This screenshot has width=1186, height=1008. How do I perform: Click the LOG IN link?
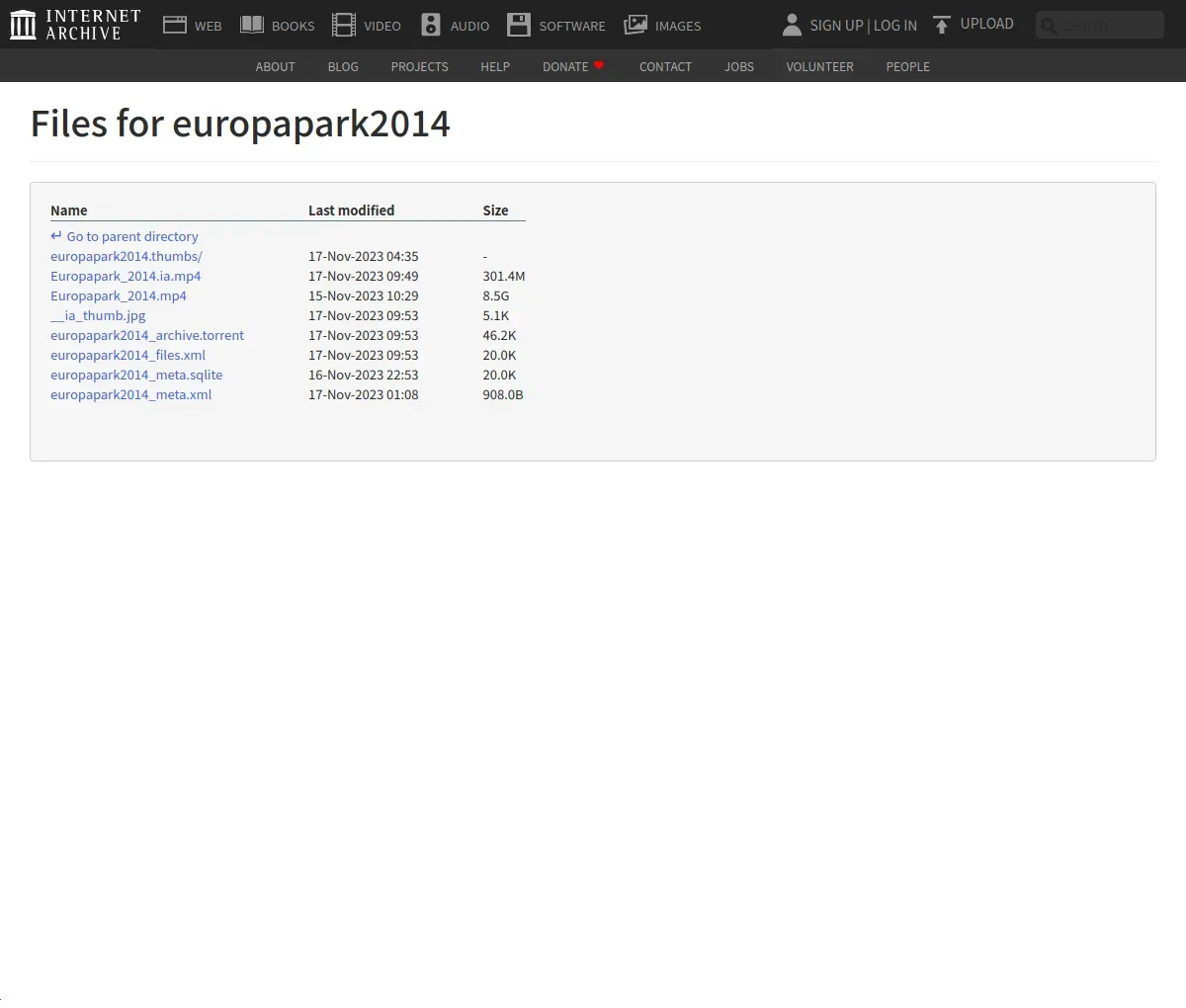(x=895, y=26)
